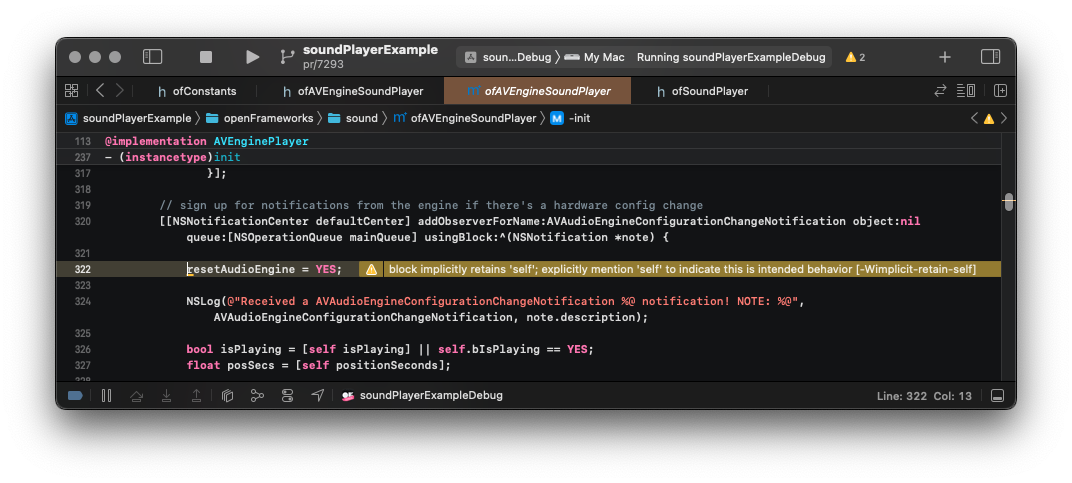Select the My Mac run destination
The image size is (1072, 483).
coord(594,57)
